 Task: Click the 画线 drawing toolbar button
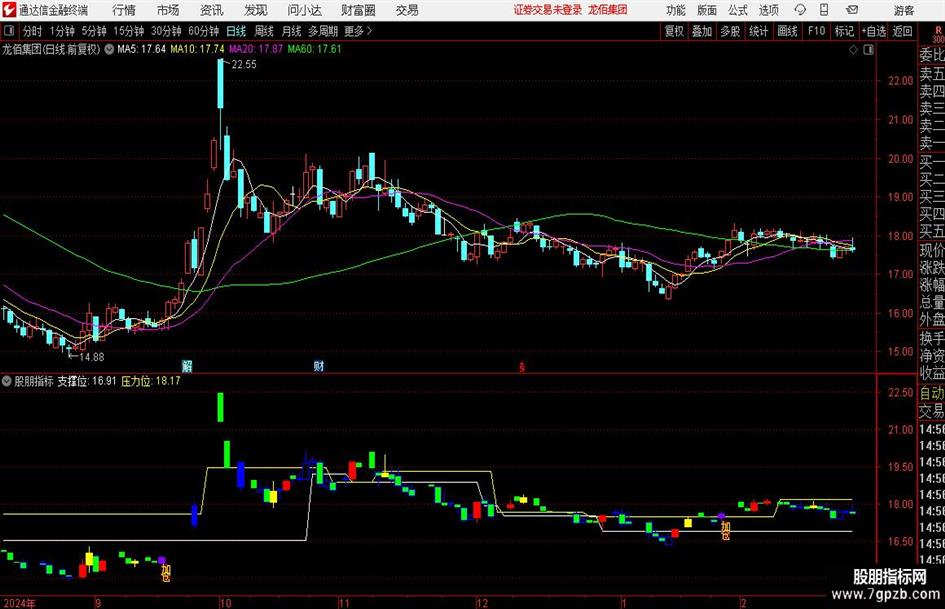pyautogui.click(x=787, y=31)
